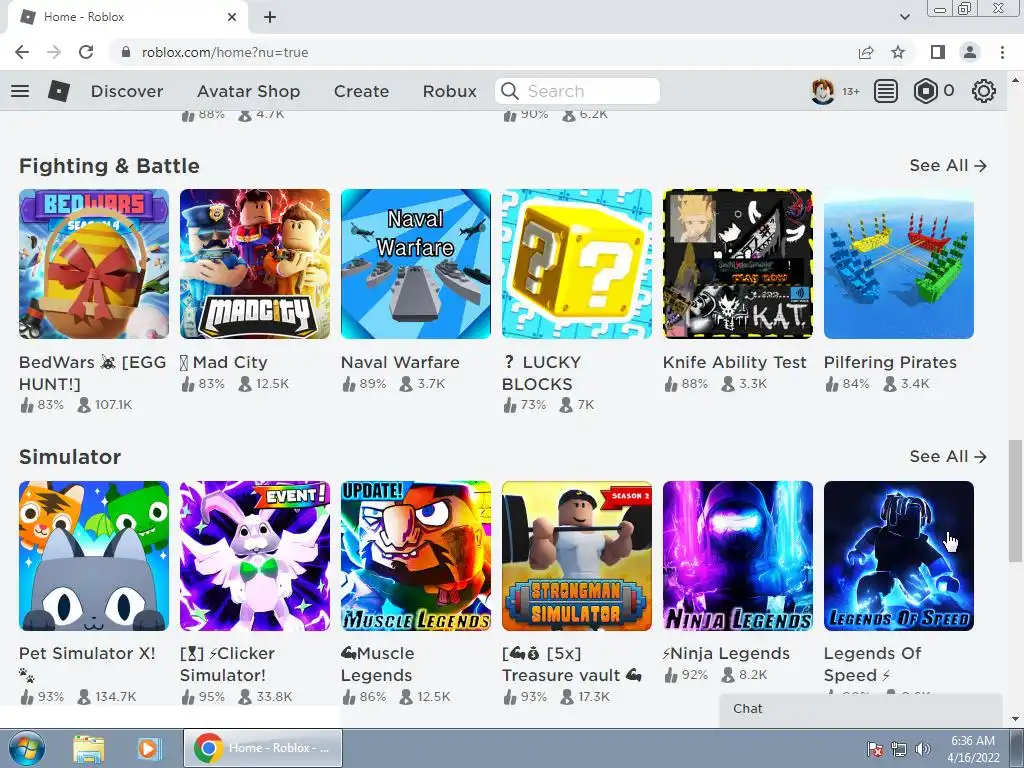1024x768 pixels.
Task: Click See All for Fighting & Battle
Action: pyautogui.click(x=948, y=166)
